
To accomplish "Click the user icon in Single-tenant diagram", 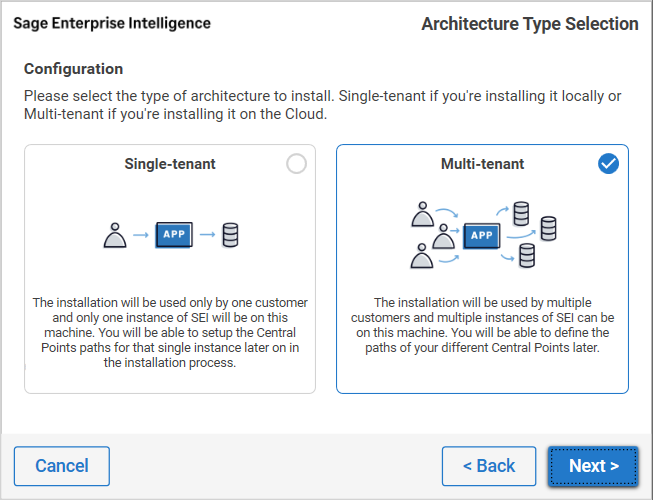I will (x=116, y=236).
